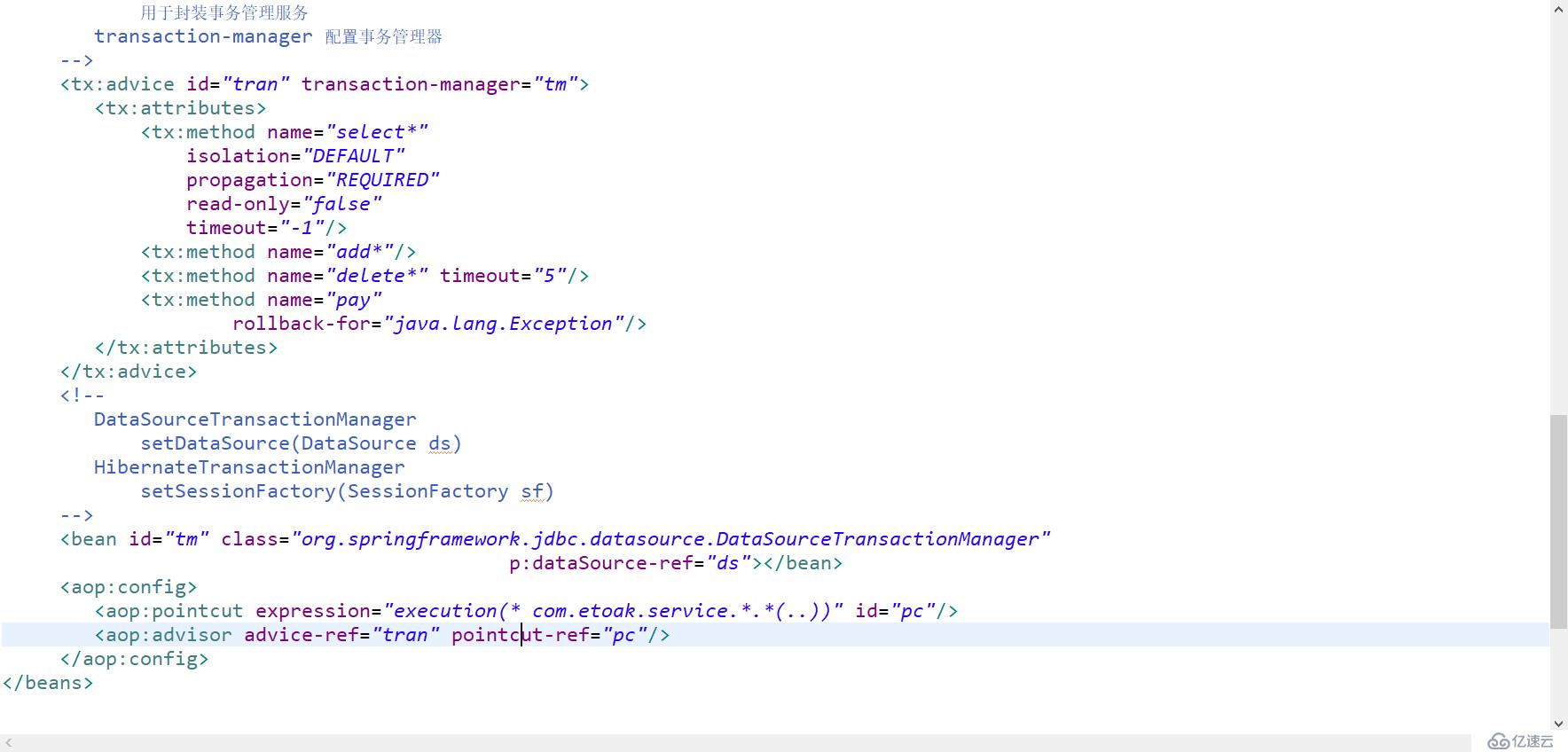Click the closing beans tag

pos(48,683)
